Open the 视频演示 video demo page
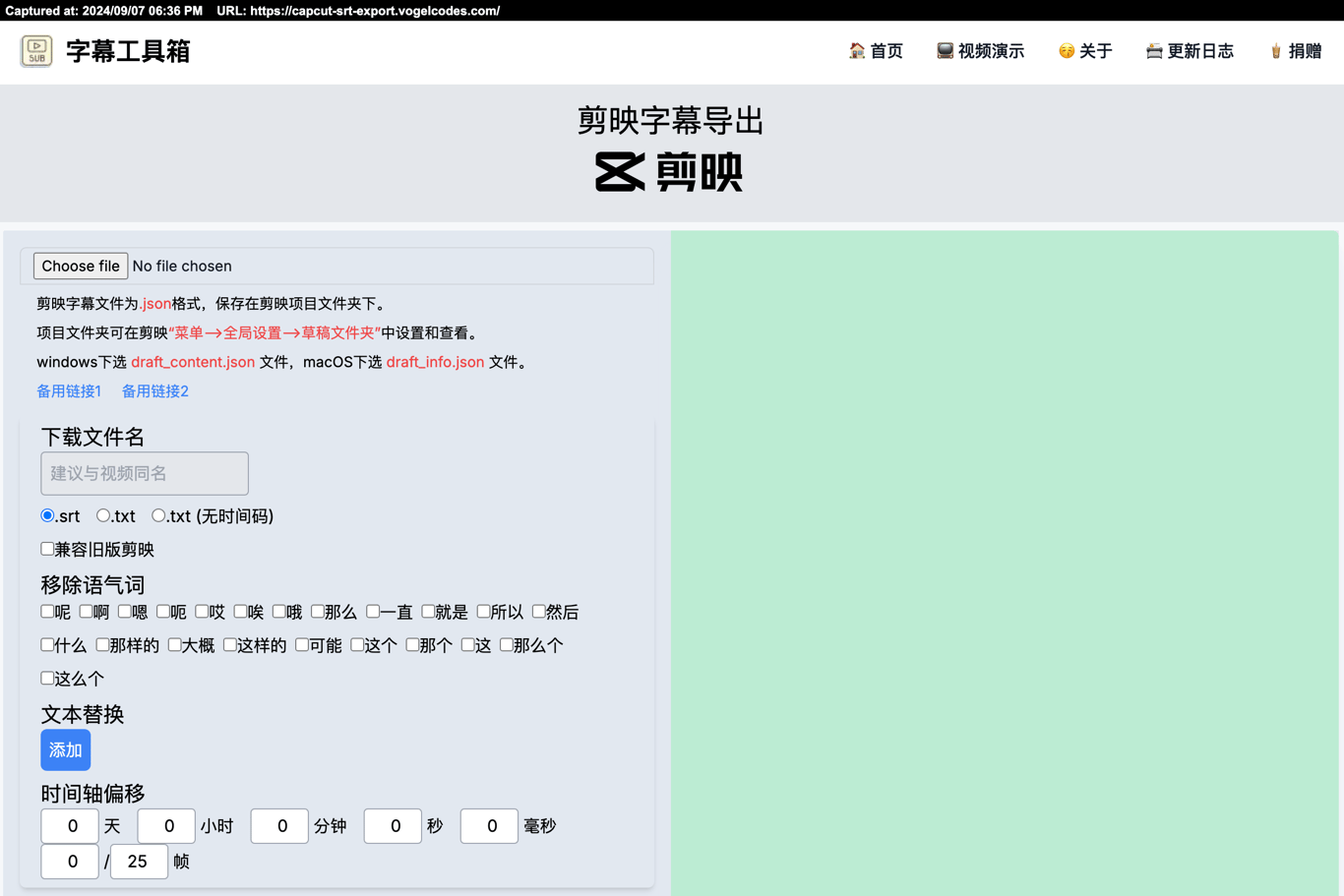The height and width of the screenshot is (896, 1344). [980, 51]
